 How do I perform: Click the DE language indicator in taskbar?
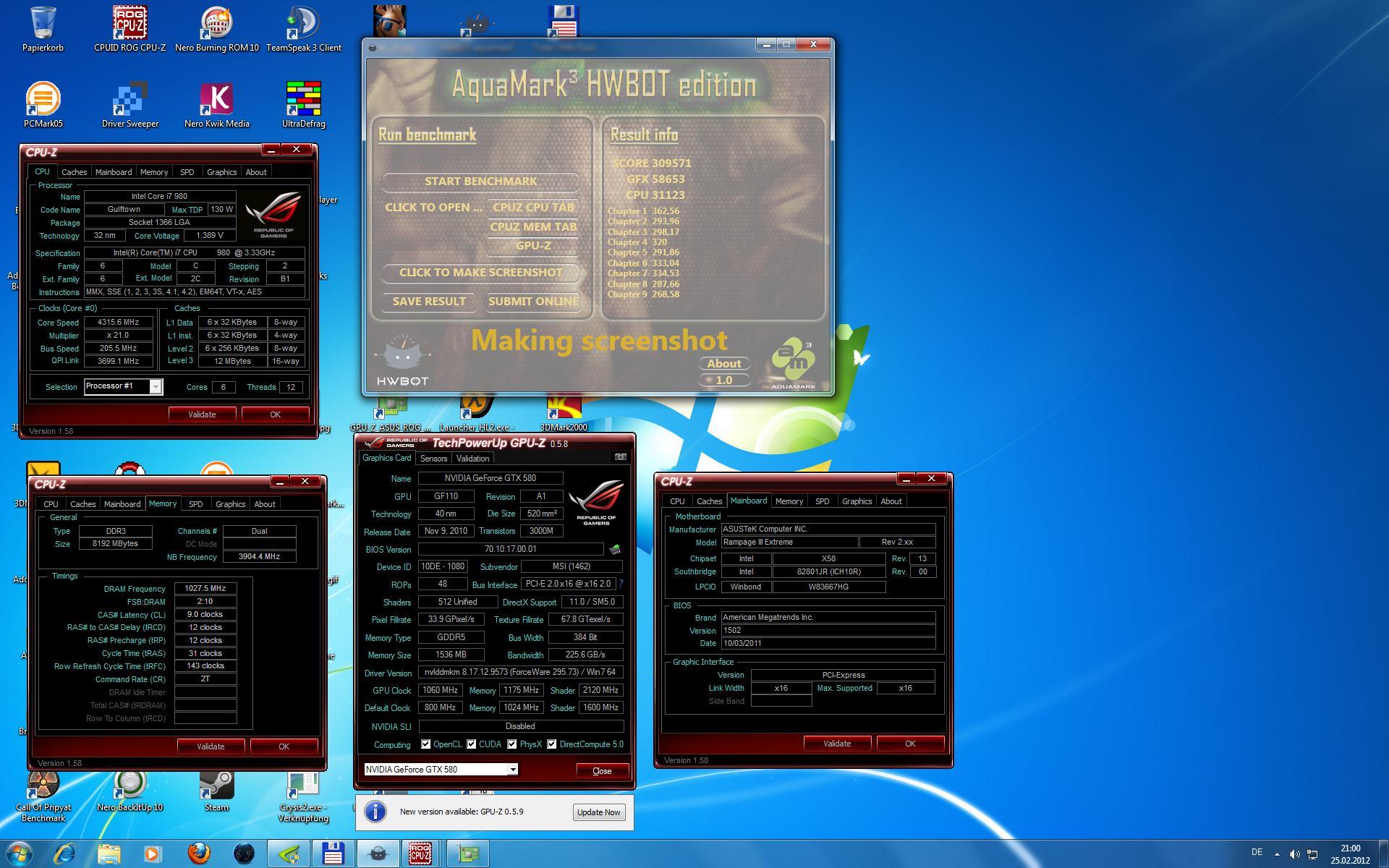point(1257,852)
